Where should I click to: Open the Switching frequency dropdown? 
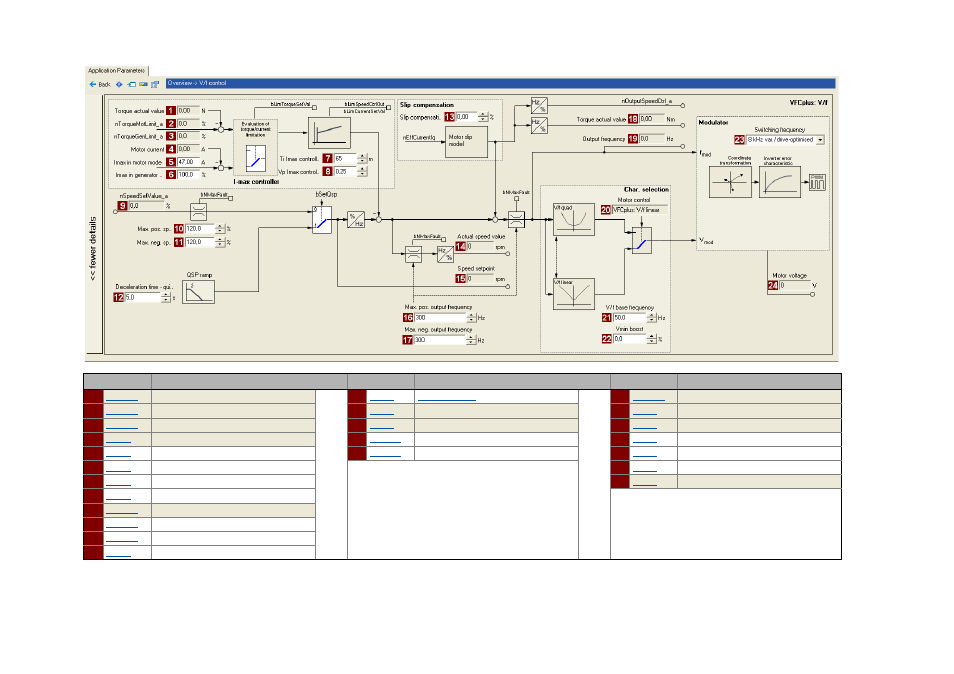point(820,140)
